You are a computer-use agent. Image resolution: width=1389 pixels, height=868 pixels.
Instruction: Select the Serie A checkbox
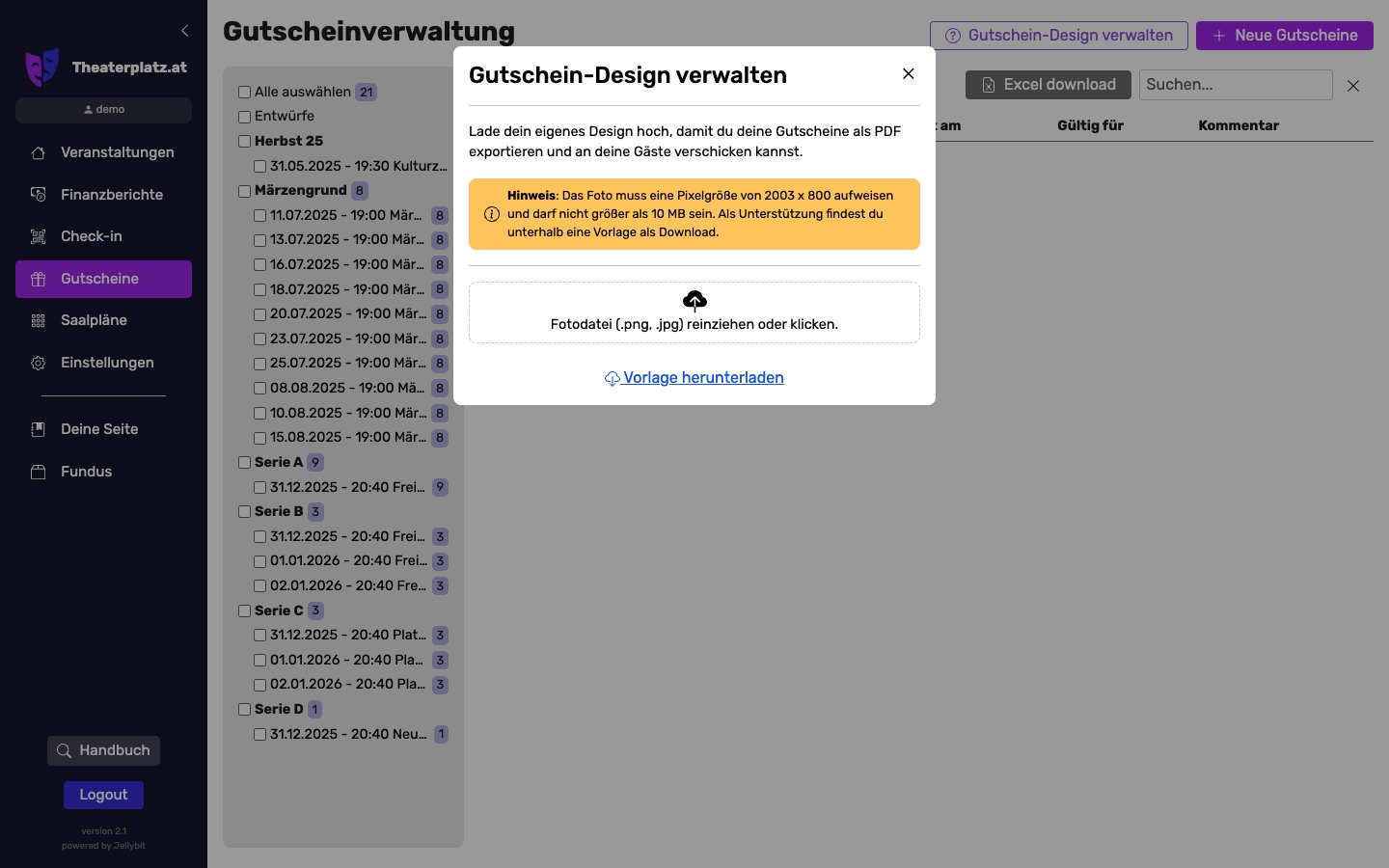click(x=245, y=463)
